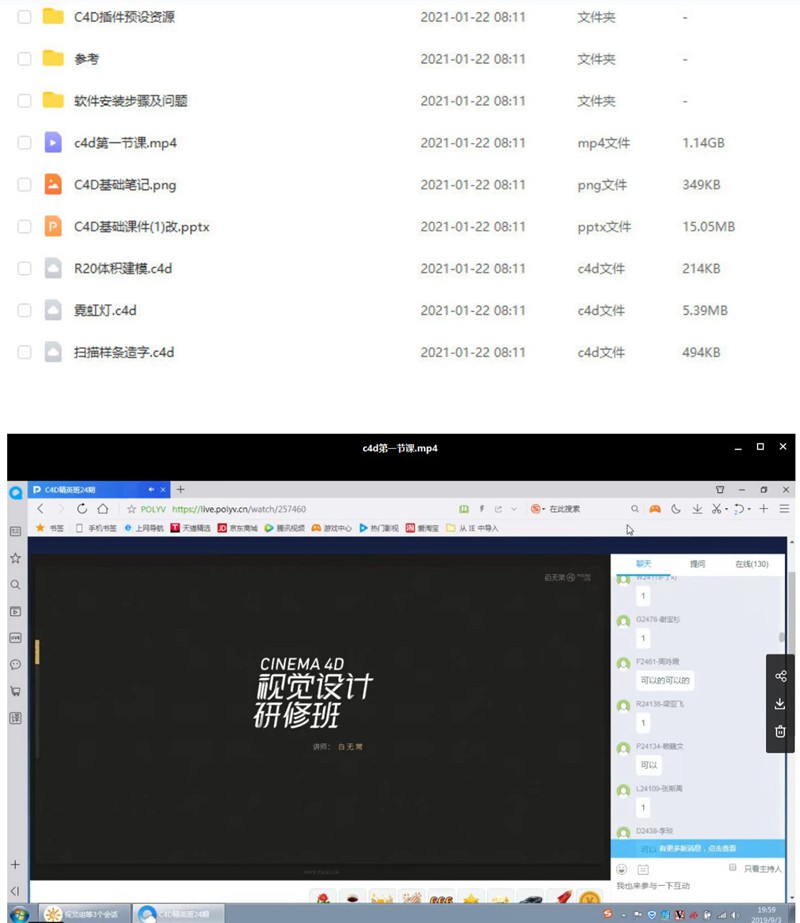The image size is (800, 923).
Task: Open the orange gamepad game center icon
Action: pyautogui.click(x=656, y=509)
